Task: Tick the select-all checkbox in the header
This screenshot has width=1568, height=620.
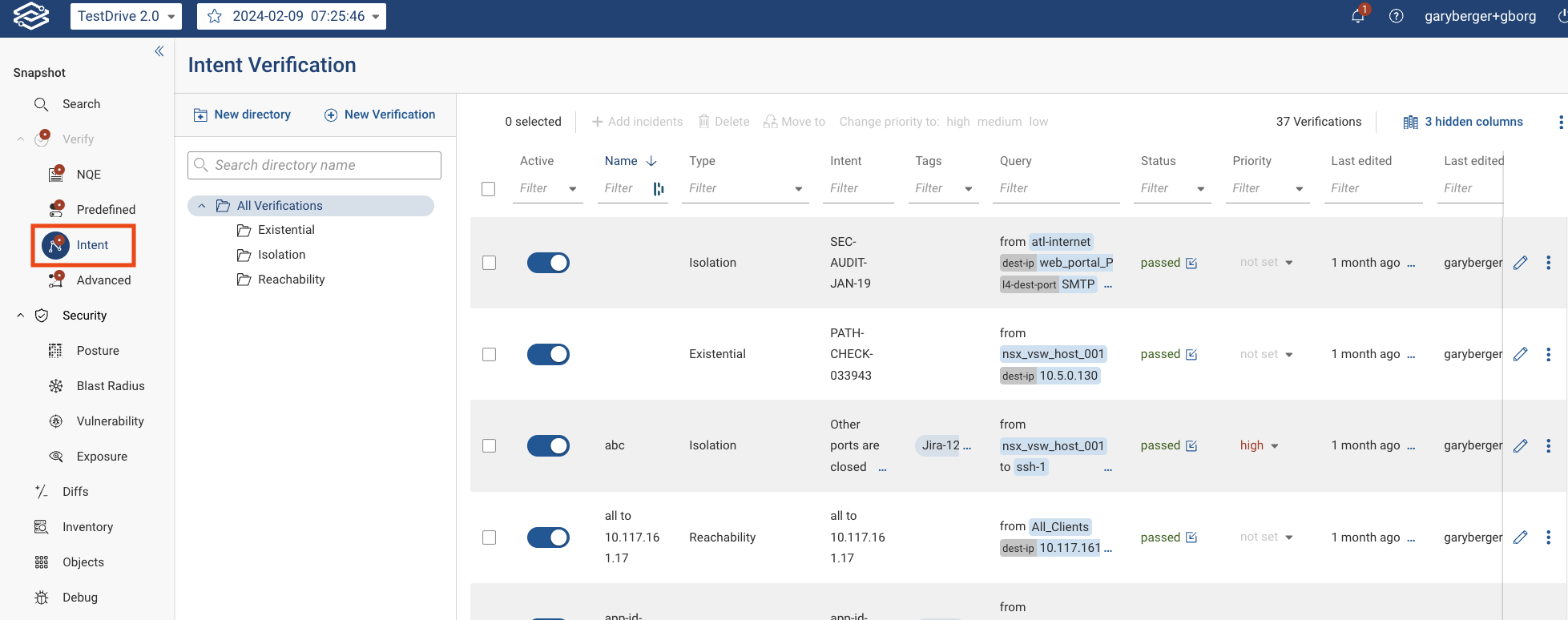Action: click(489, 189)
